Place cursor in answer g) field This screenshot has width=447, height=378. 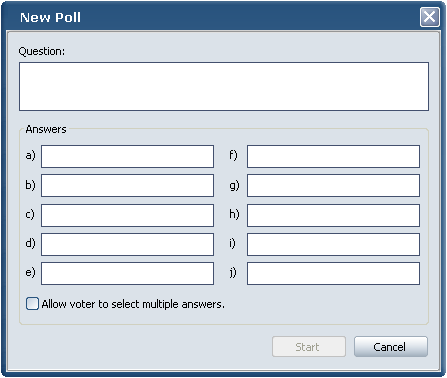pos(333,185)
